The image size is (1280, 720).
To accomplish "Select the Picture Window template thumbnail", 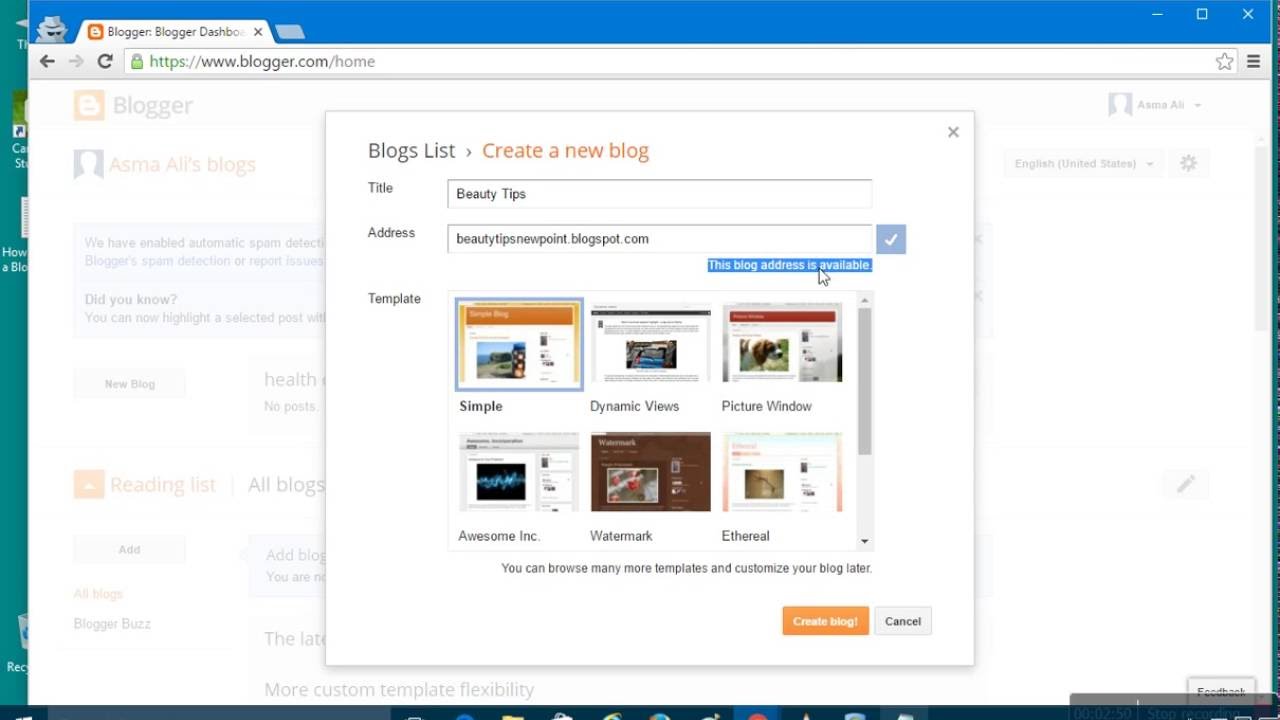I will pos(782,344).
